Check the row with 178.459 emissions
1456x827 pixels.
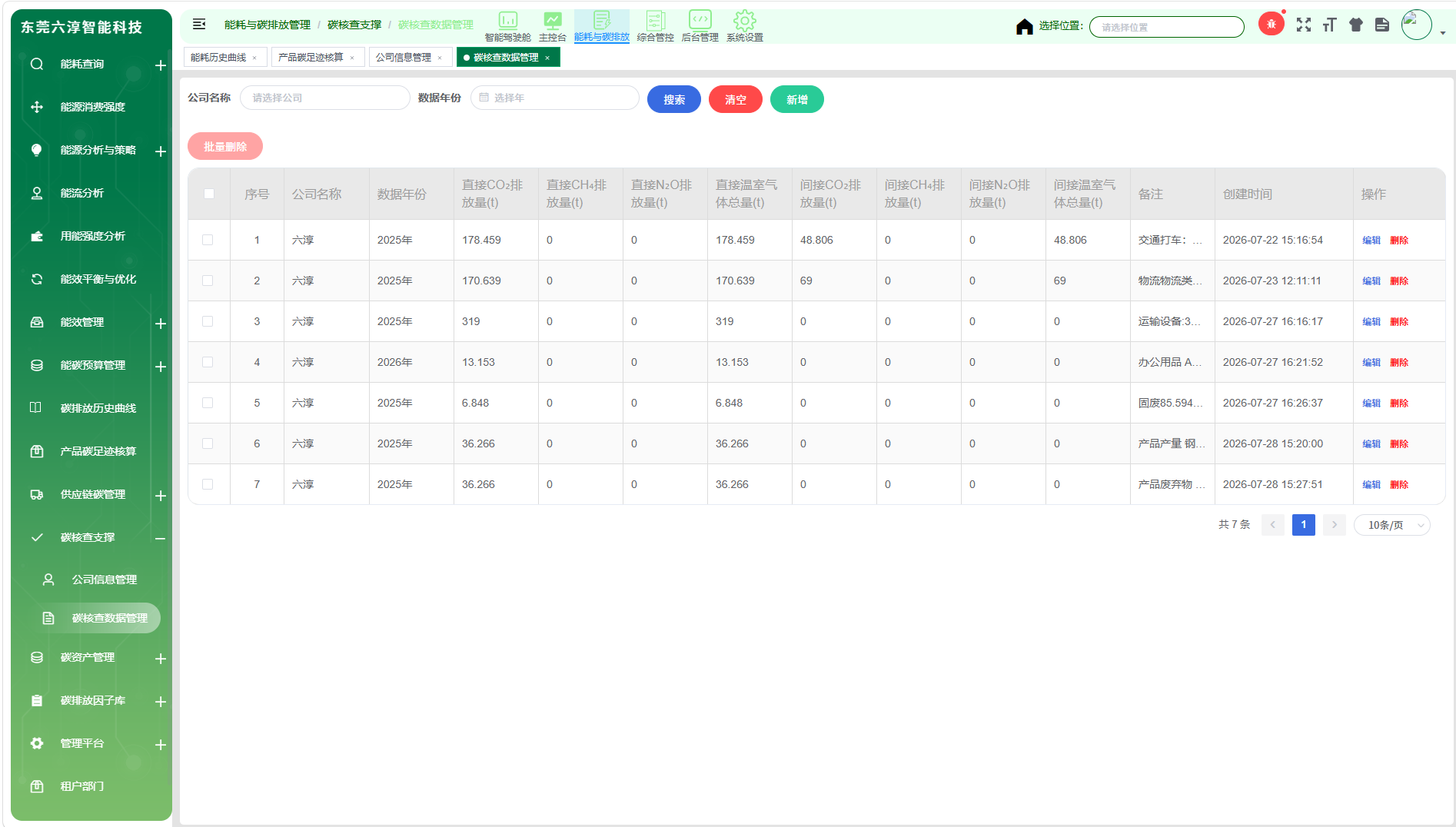click(208, 240)
